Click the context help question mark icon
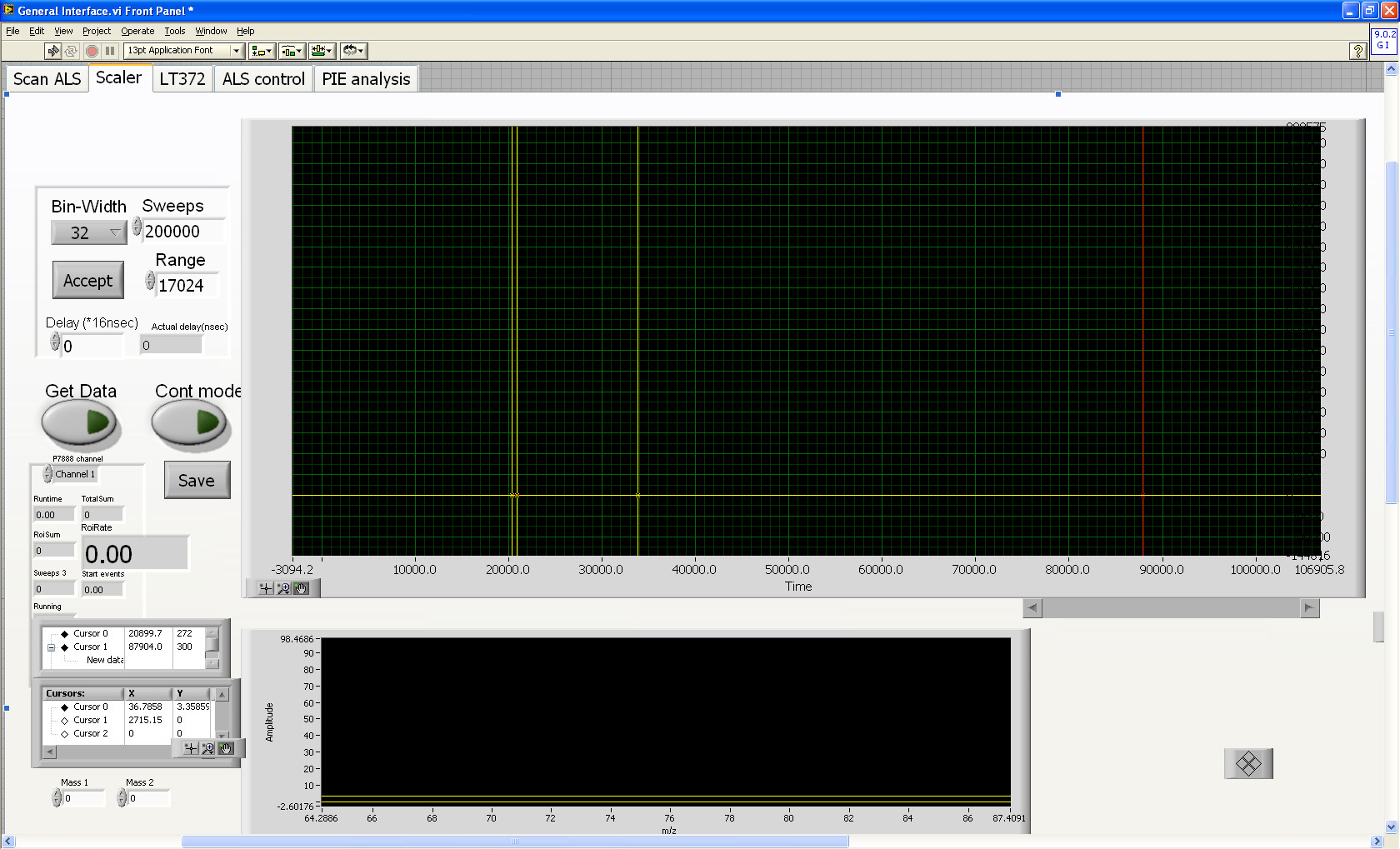 click(x=1357, y=52)
